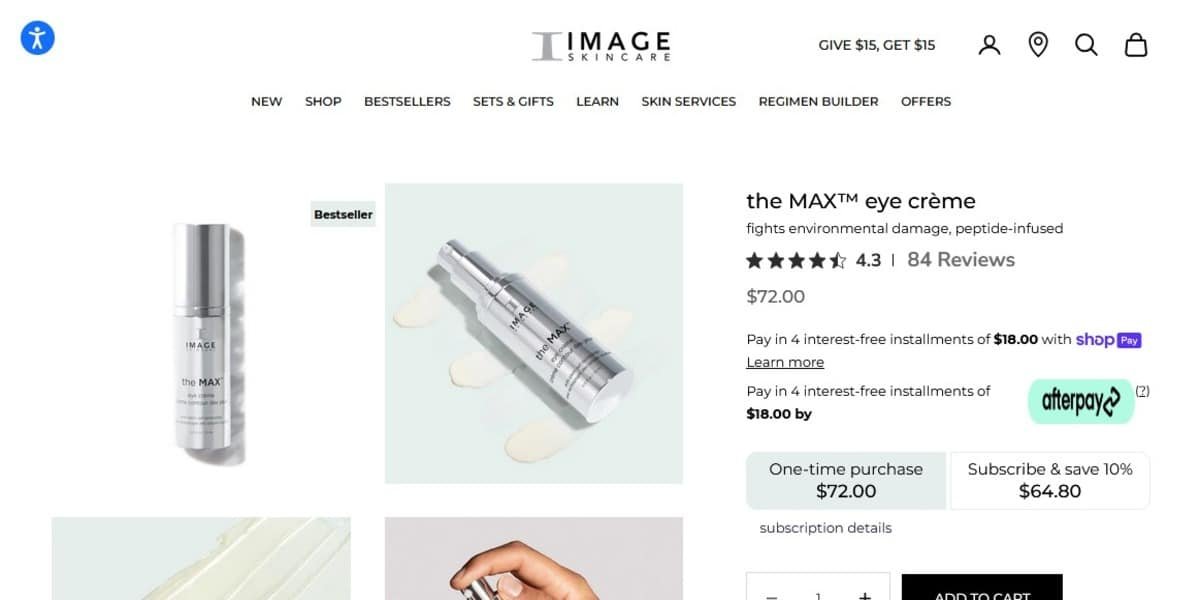
Task: Click the Afterpay logo badge
Action: click(x=1081, y=401)
